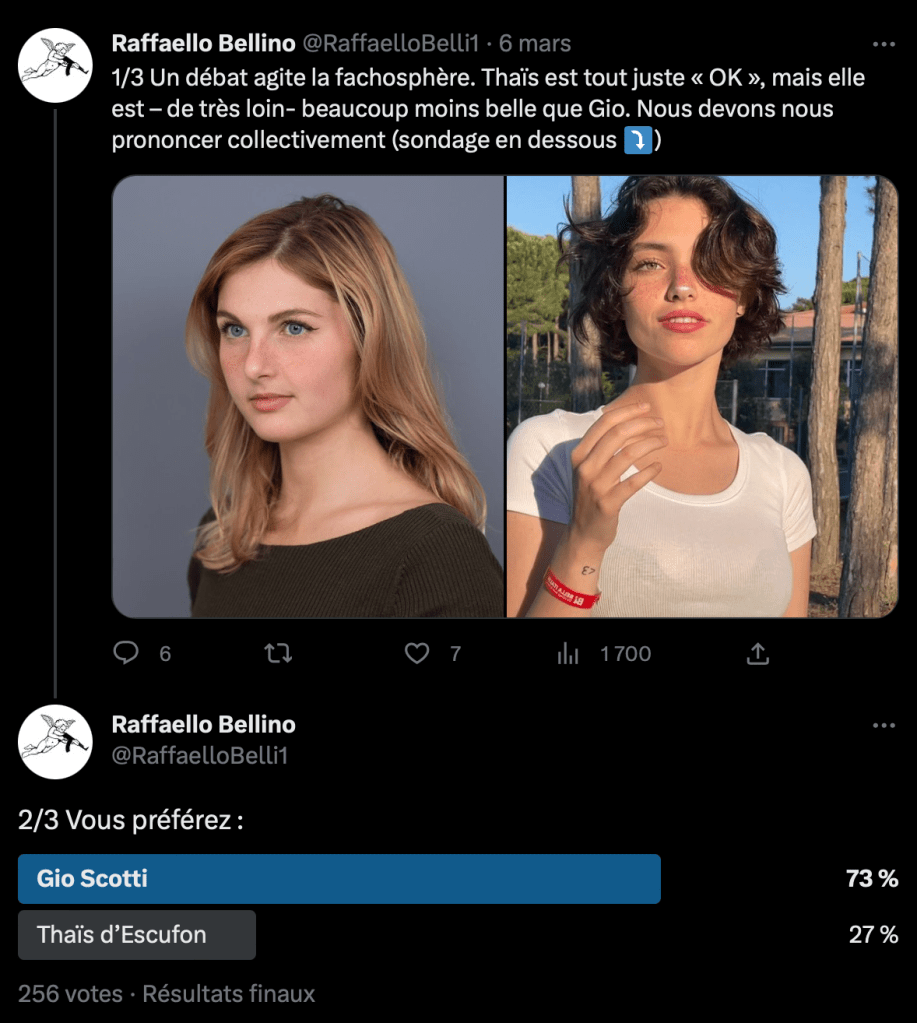The width and height of the screenshot is (917, 1023).
Task: Click the share upload icon
Action: point(758,653)
